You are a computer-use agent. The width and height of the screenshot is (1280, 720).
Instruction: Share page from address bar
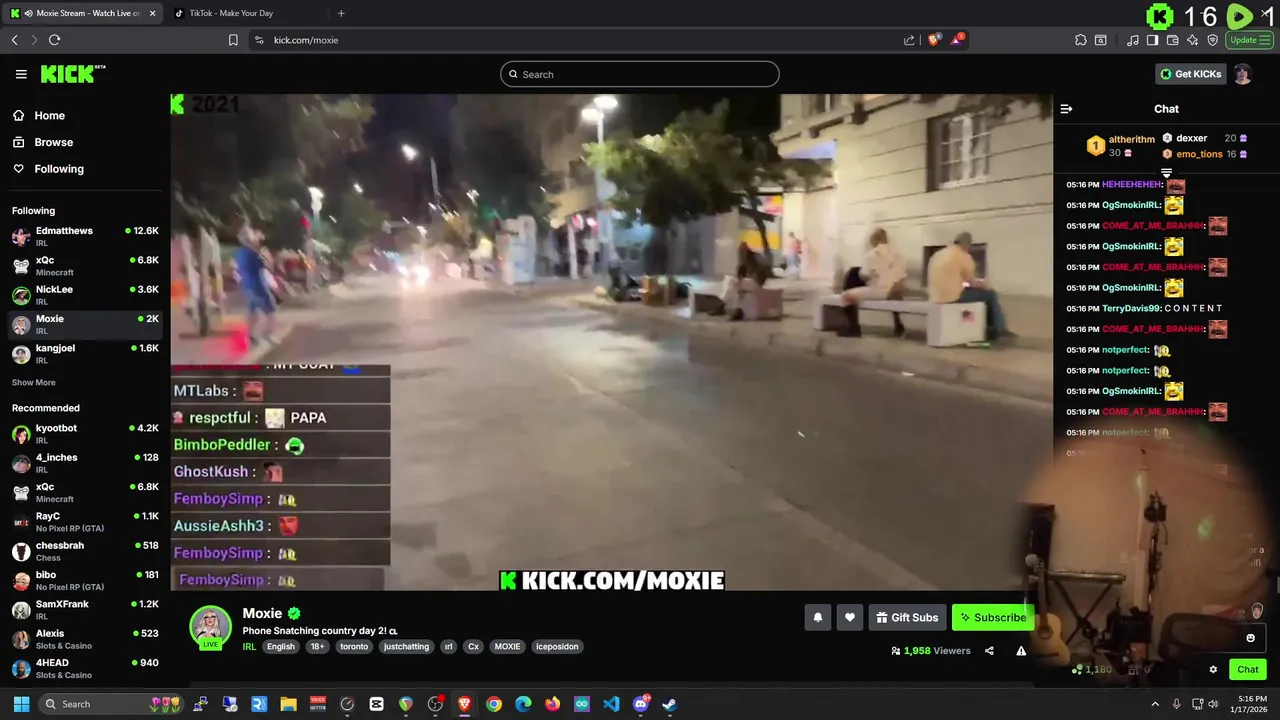pos(909,40)
